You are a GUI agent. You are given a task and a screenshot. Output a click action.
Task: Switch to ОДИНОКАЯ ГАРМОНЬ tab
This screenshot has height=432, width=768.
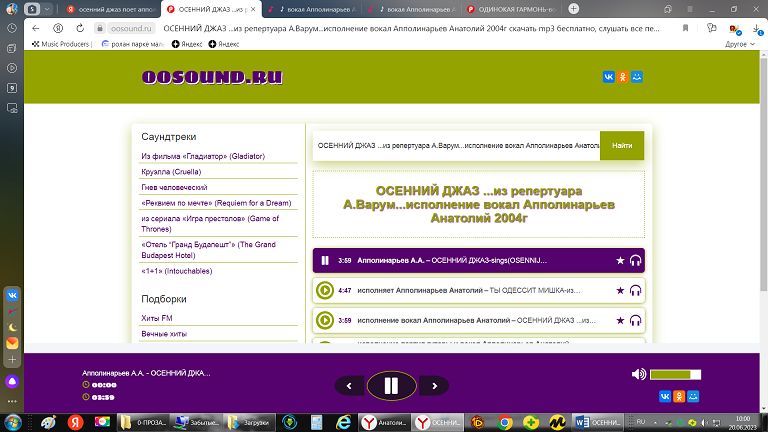point(511,9)
